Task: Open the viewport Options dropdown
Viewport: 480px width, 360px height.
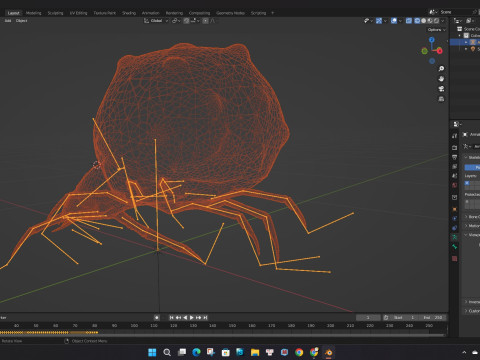Action: click(x=436, y=30)
